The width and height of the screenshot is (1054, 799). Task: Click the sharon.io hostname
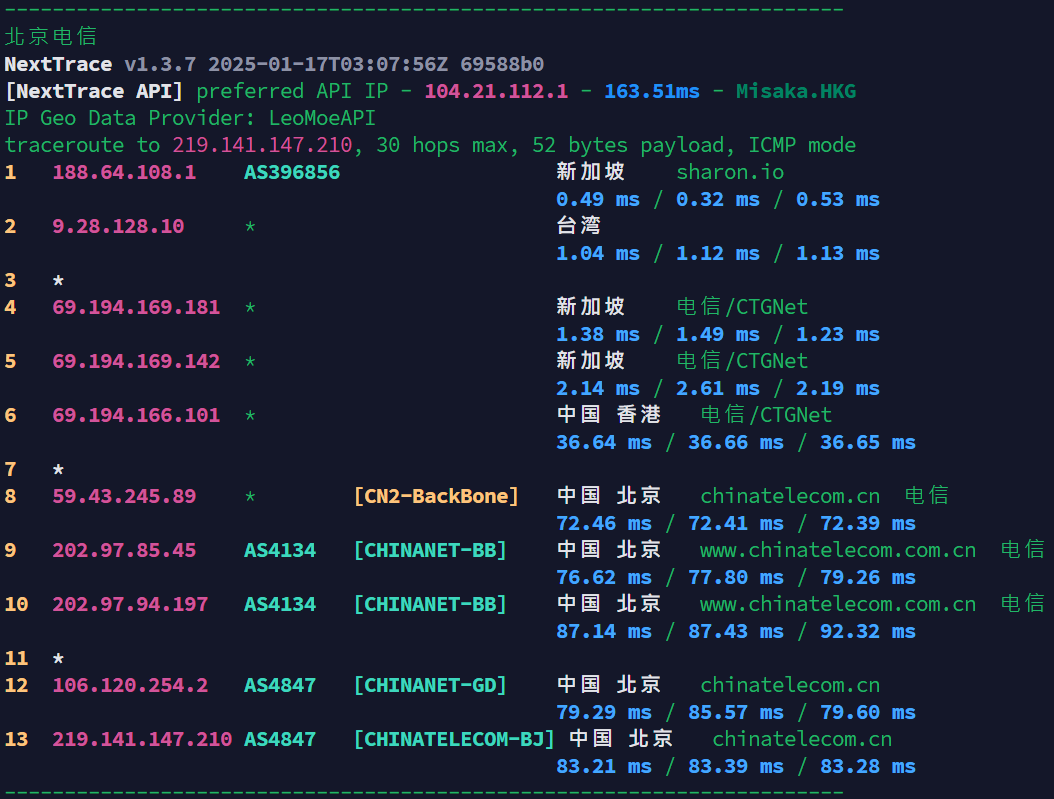(x=730, y=173)
